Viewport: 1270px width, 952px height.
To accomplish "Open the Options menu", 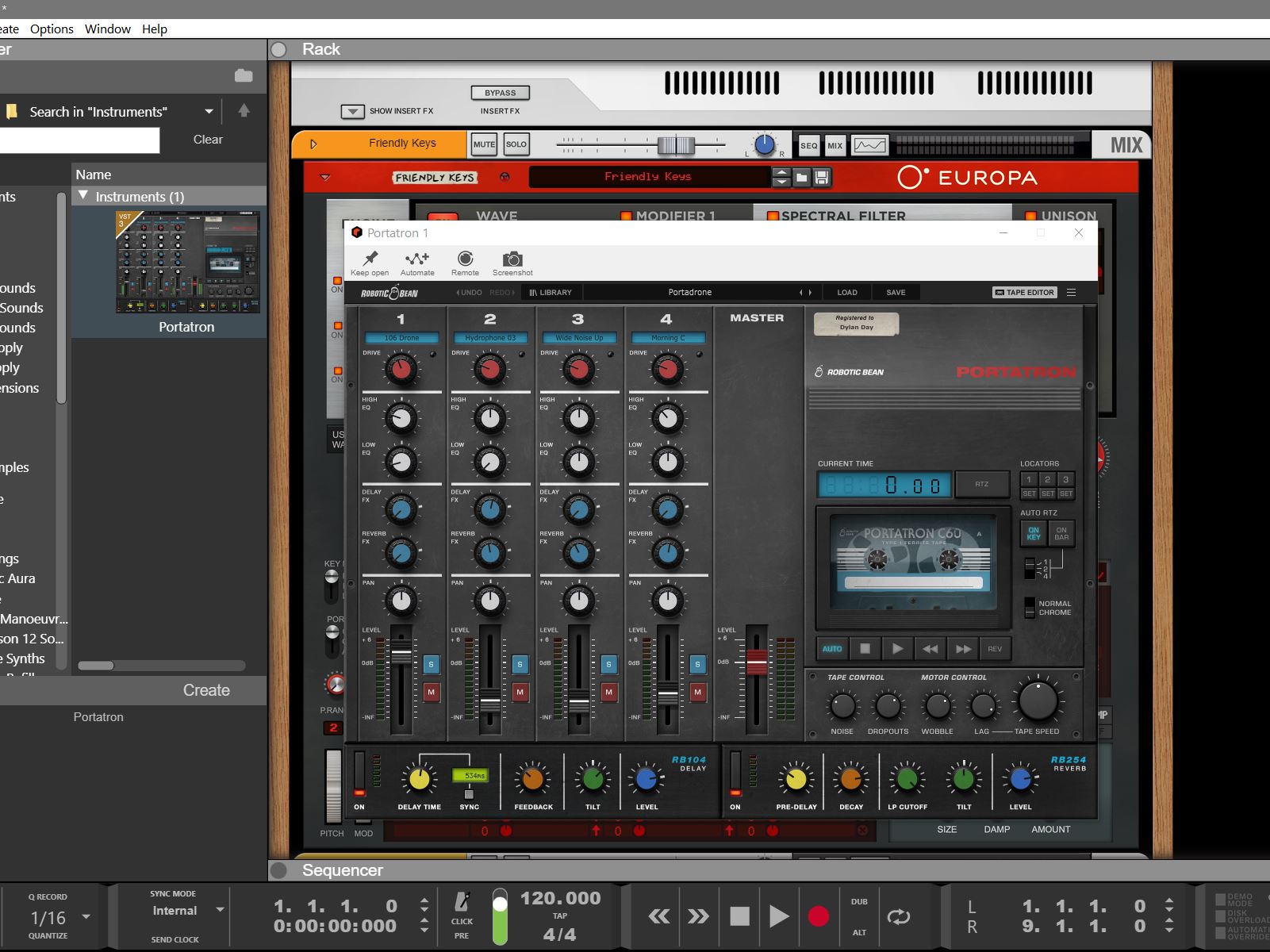I will [x=52, y=29].
